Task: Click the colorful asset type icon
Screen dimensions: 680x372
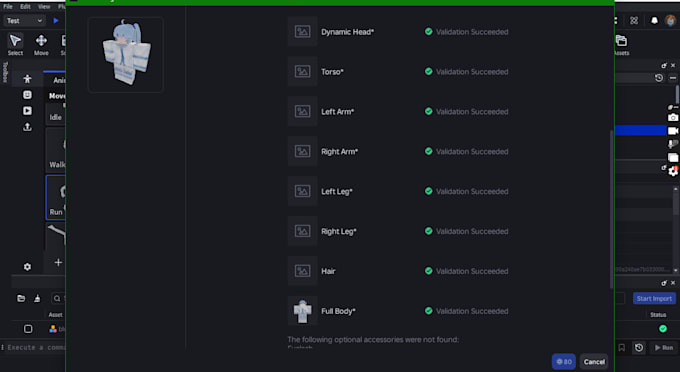Action: tap(53, 329)
